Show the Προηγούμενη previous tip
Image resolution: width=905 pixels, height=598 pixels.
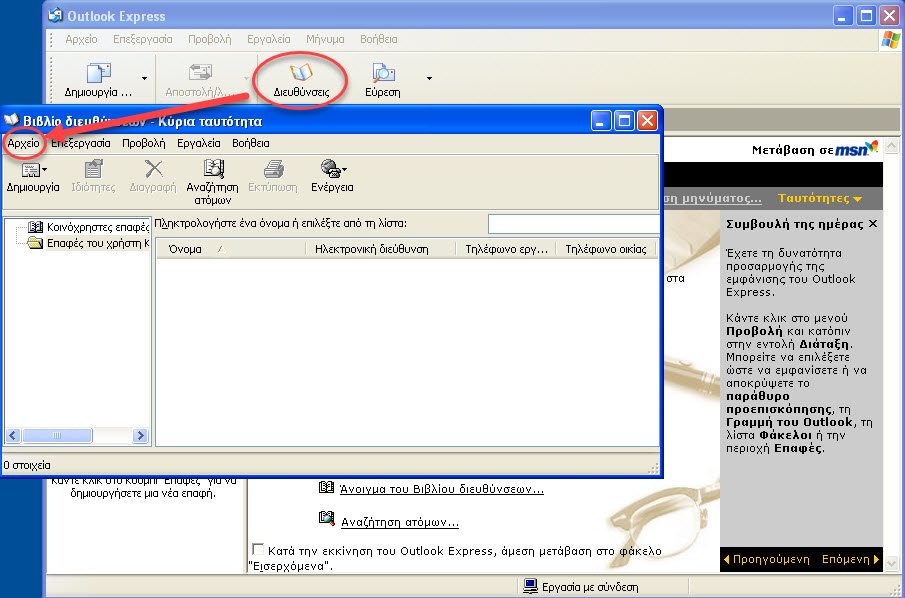coord(766,559)
